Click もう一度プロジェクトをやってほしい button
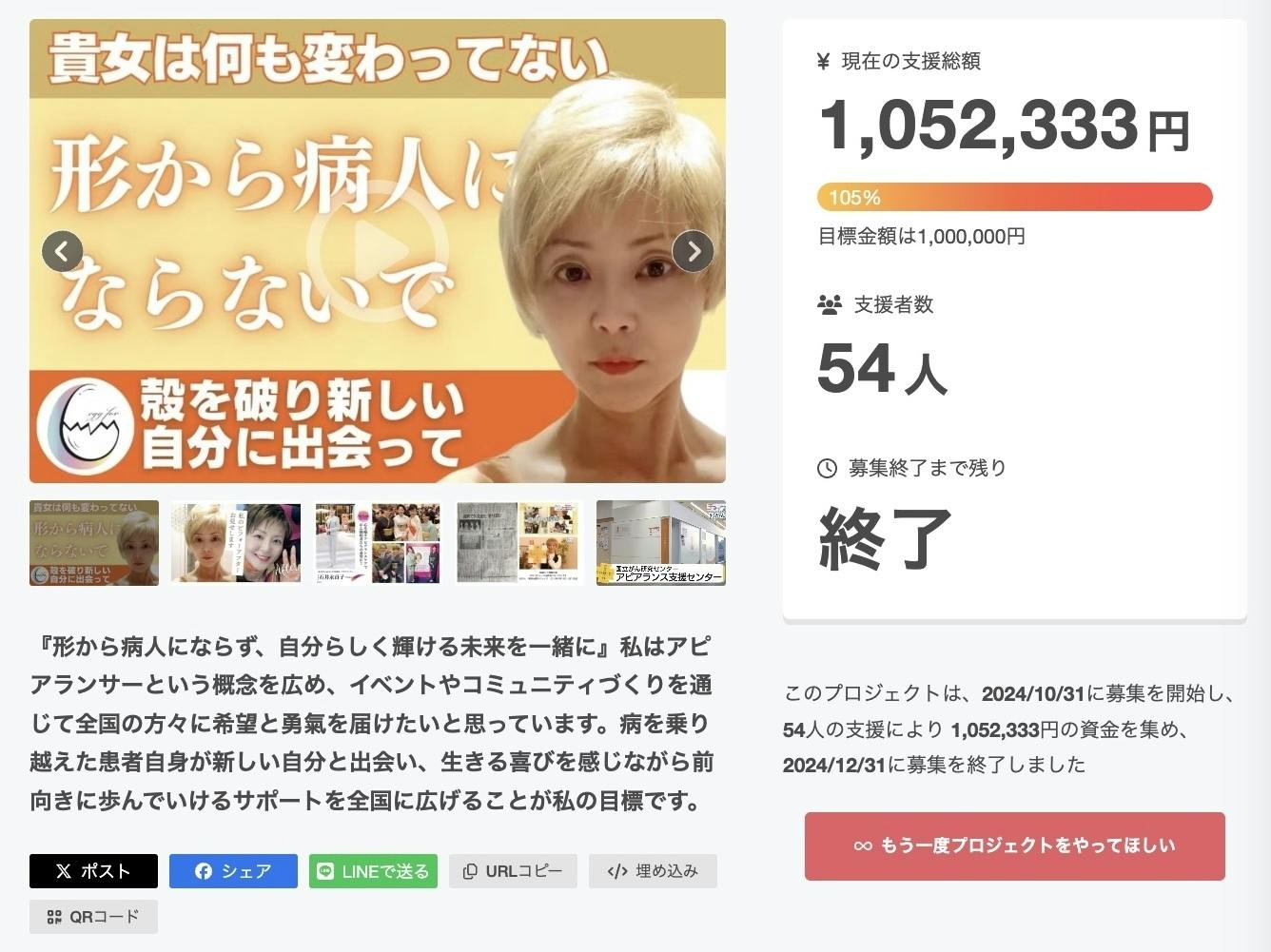The image size is (1271, 952). click(x=1014, y=845)
